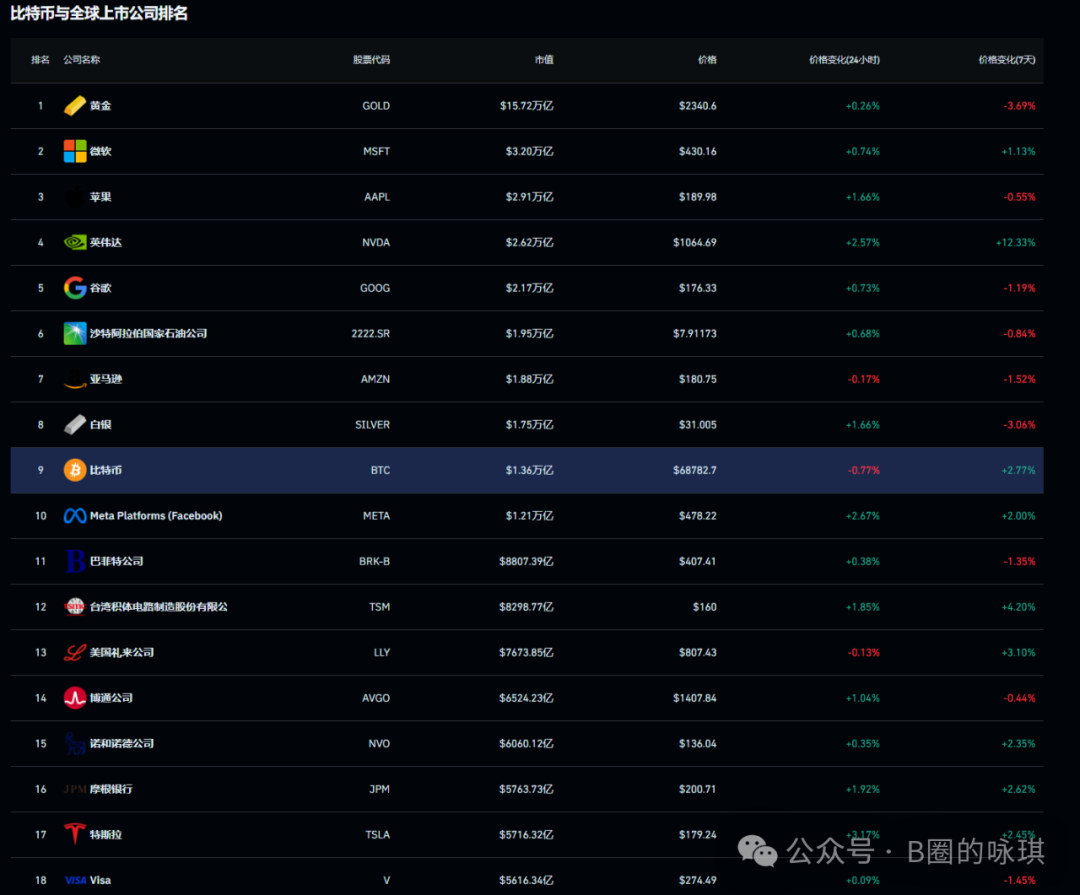Click the 2222.SR ticker code

[371, 333]
